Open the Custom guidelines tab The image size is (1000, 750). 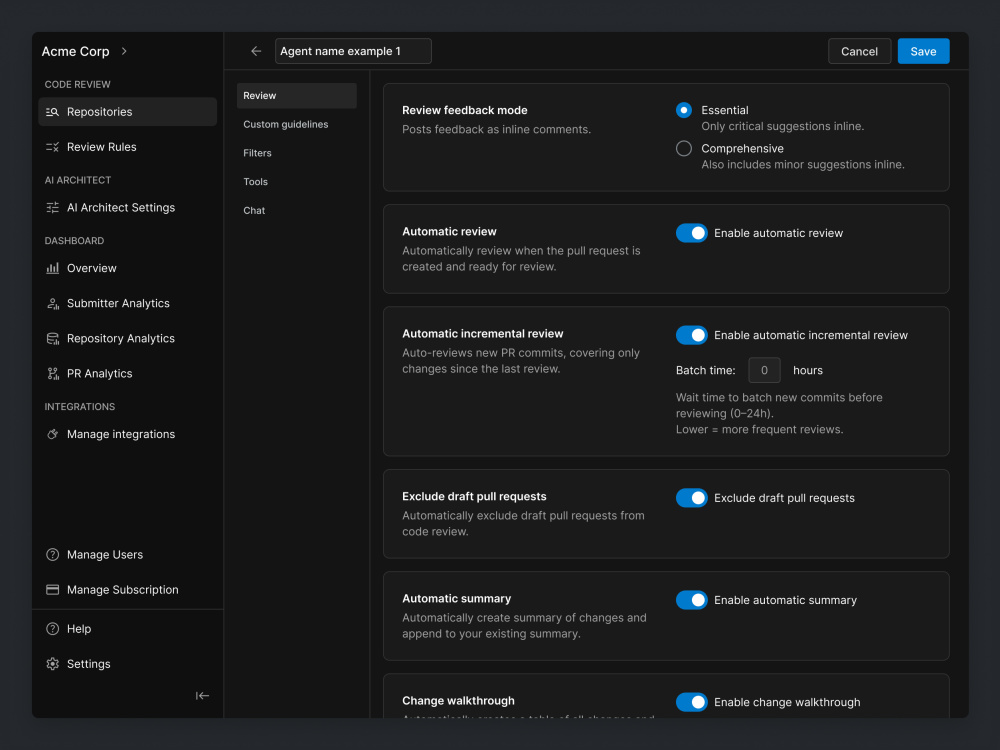[297, 124]
